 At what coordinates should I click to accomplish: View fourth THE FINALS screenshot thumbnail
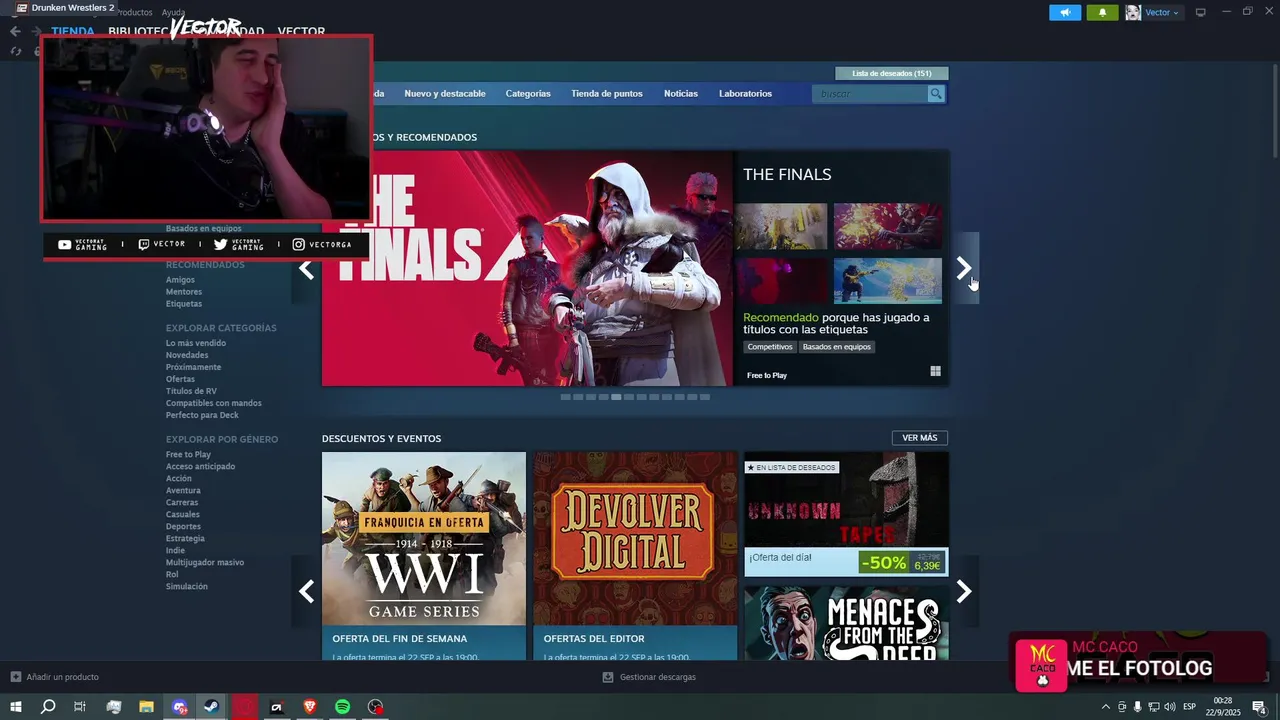pos(888,281)
